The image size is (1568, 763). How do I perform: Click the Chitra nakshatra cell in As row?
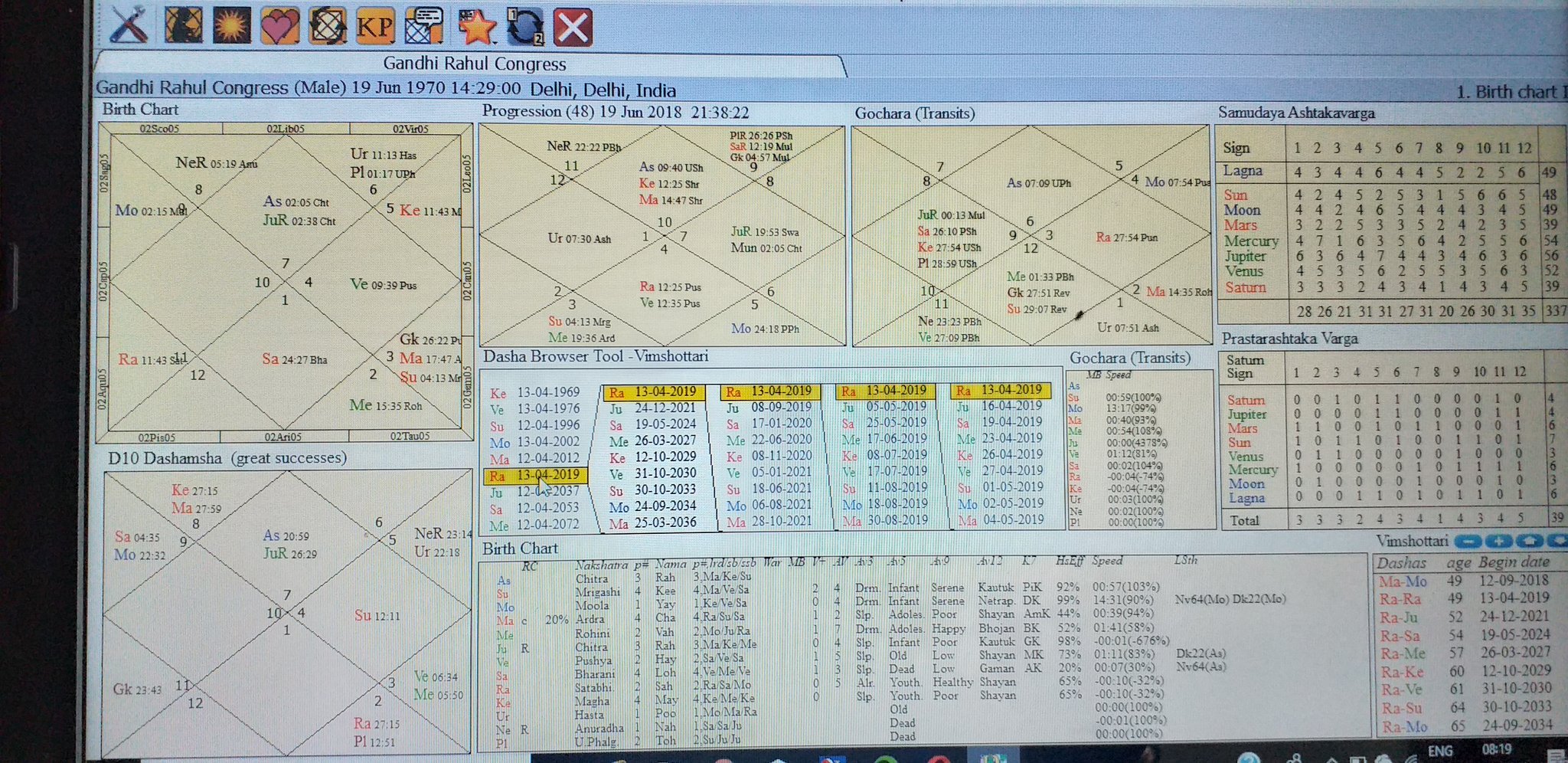tap(592, 579)
